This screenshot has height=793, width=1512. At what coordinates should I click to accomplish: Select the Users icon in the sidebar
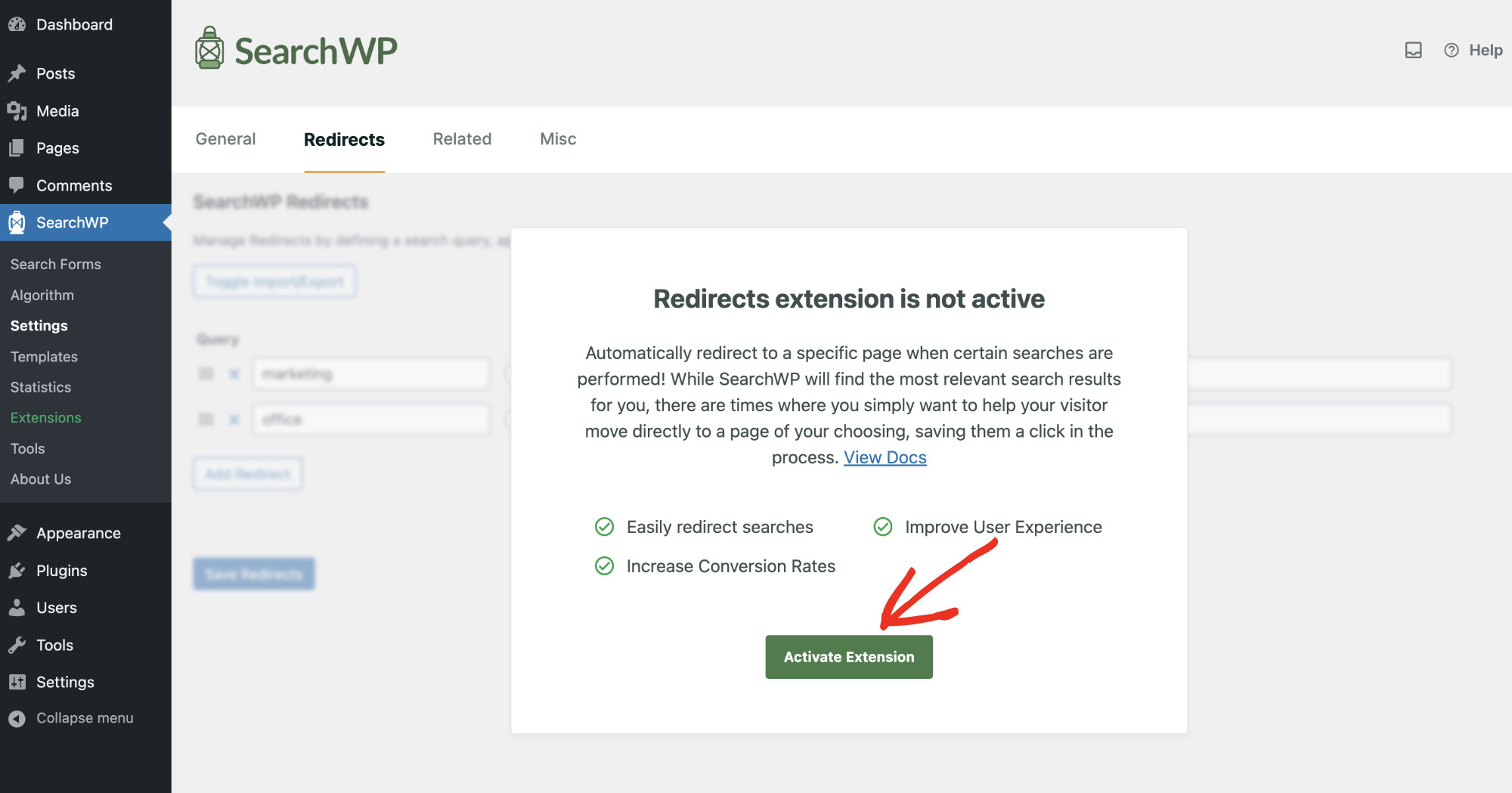(17, 607)
